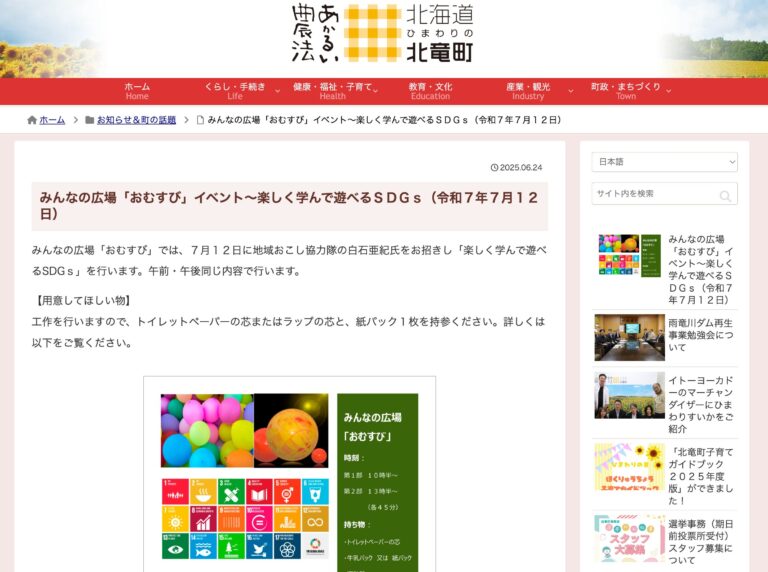Screen dimensions: 768x572
Task: Expand the くらし・手続き Life menu
Action: (235, 91)
